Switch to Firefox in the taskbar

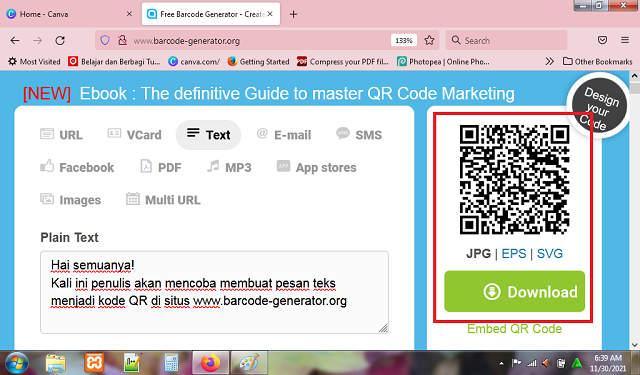click(210, 363)
